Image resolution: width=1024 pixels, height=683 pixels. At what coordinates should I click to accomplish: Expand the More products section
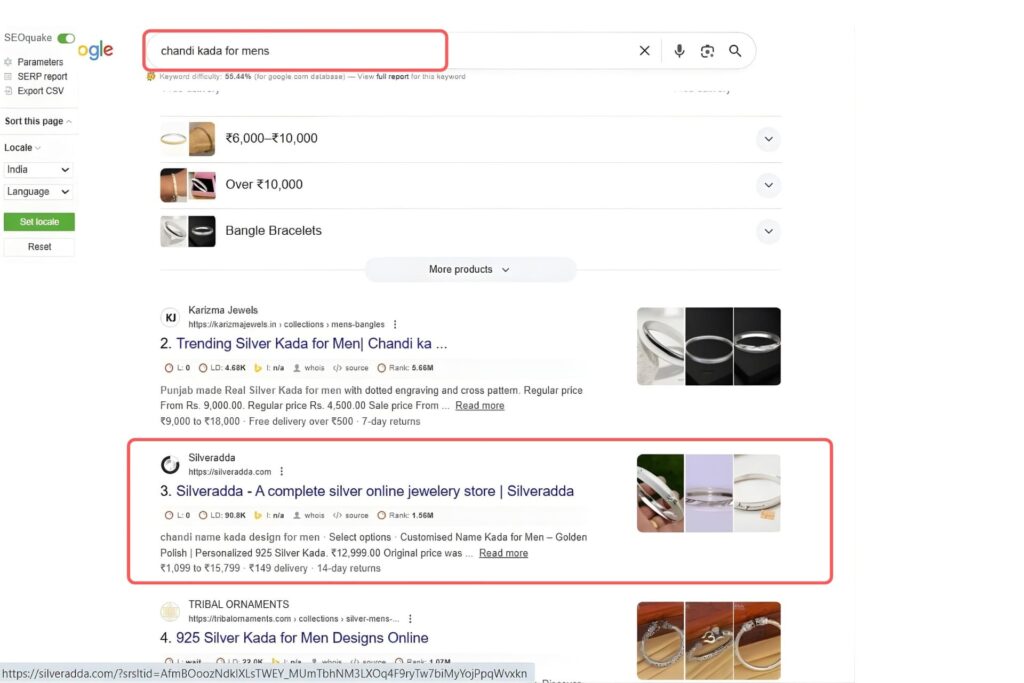[x=470, y=269]
